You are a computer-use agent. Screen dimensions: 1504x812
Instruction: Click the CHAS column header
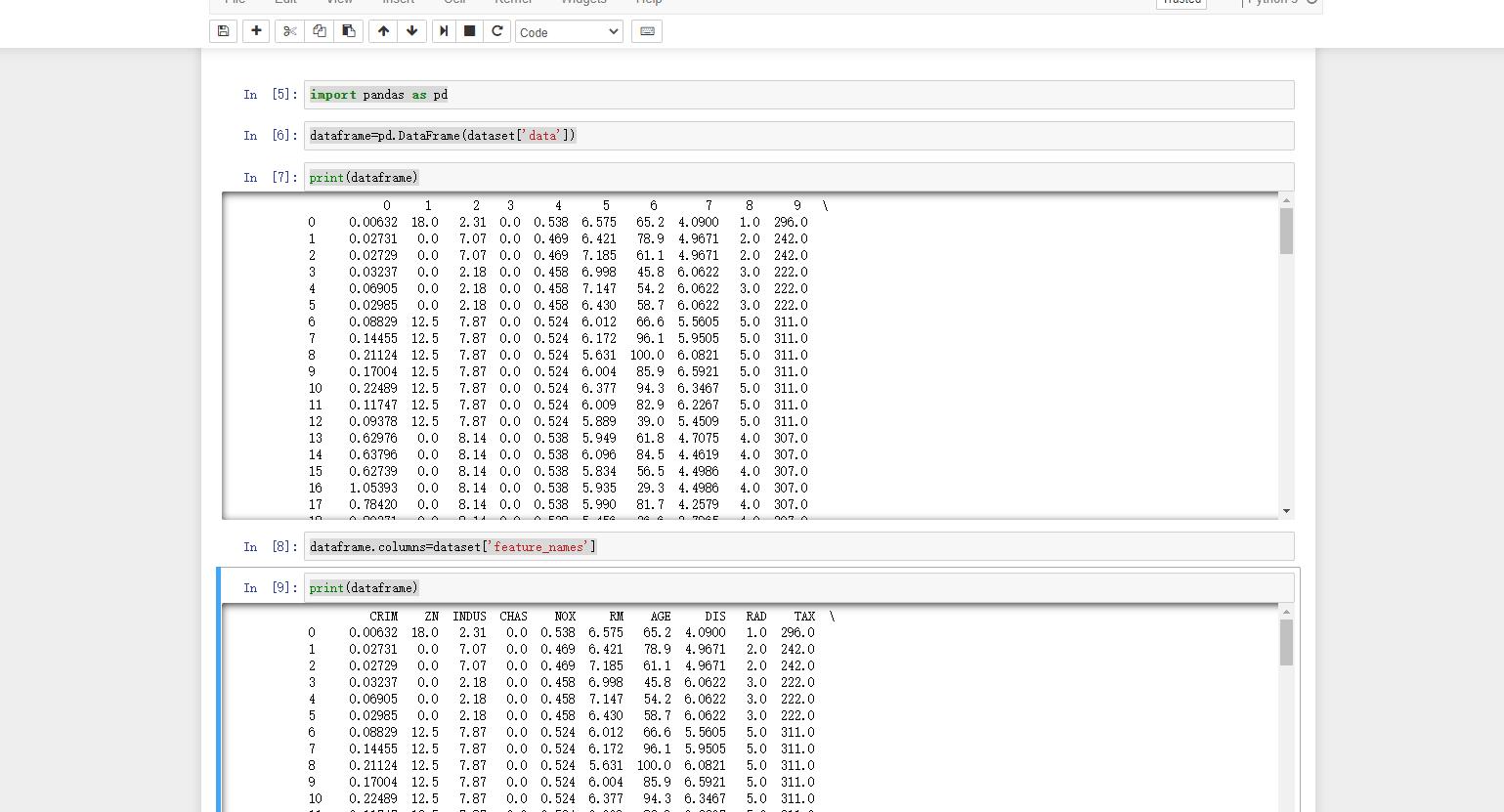[513, 617]
